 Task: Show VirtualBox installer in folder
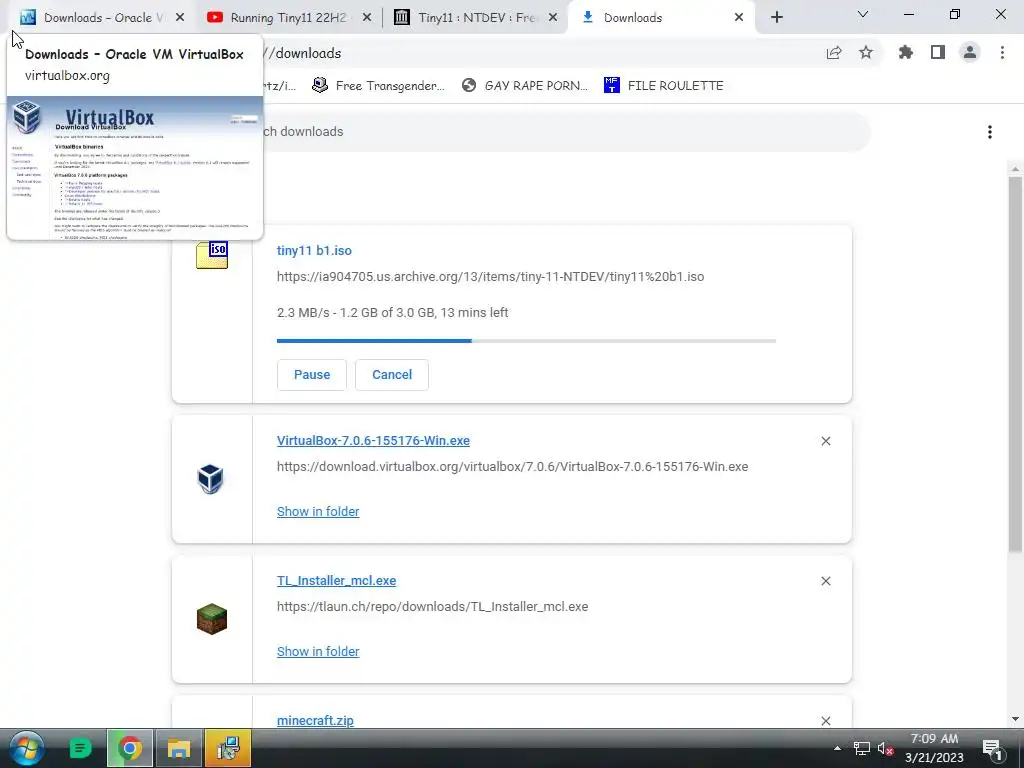pos(318,511)
